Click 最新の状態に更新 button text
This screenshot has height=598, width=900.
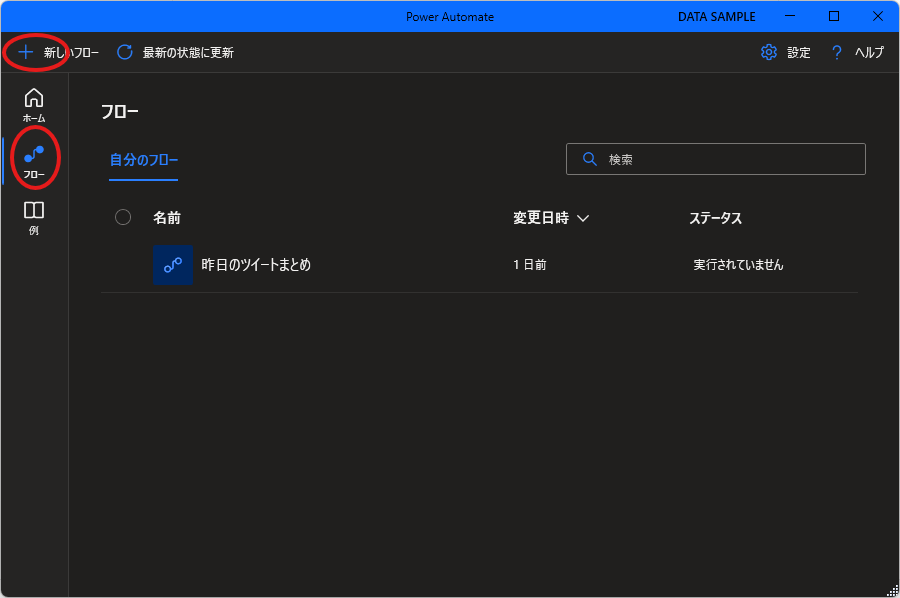[x=188, y=53]
